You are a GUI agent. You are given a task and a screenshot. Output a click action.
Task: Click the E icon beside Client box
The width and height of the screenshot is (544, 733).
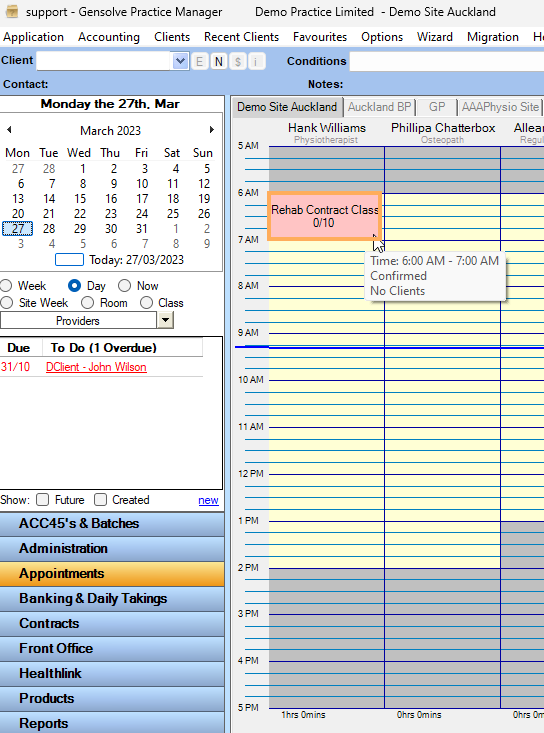(200, 61)
